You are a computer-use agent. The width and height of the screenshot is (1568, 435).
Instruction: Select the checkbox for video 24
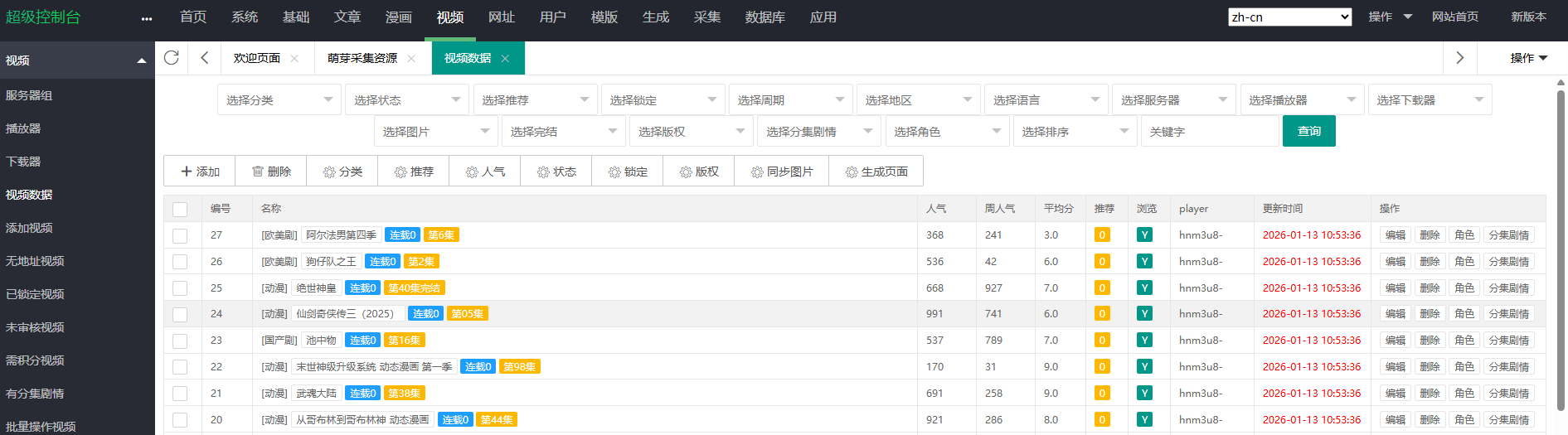click(180, 315)
